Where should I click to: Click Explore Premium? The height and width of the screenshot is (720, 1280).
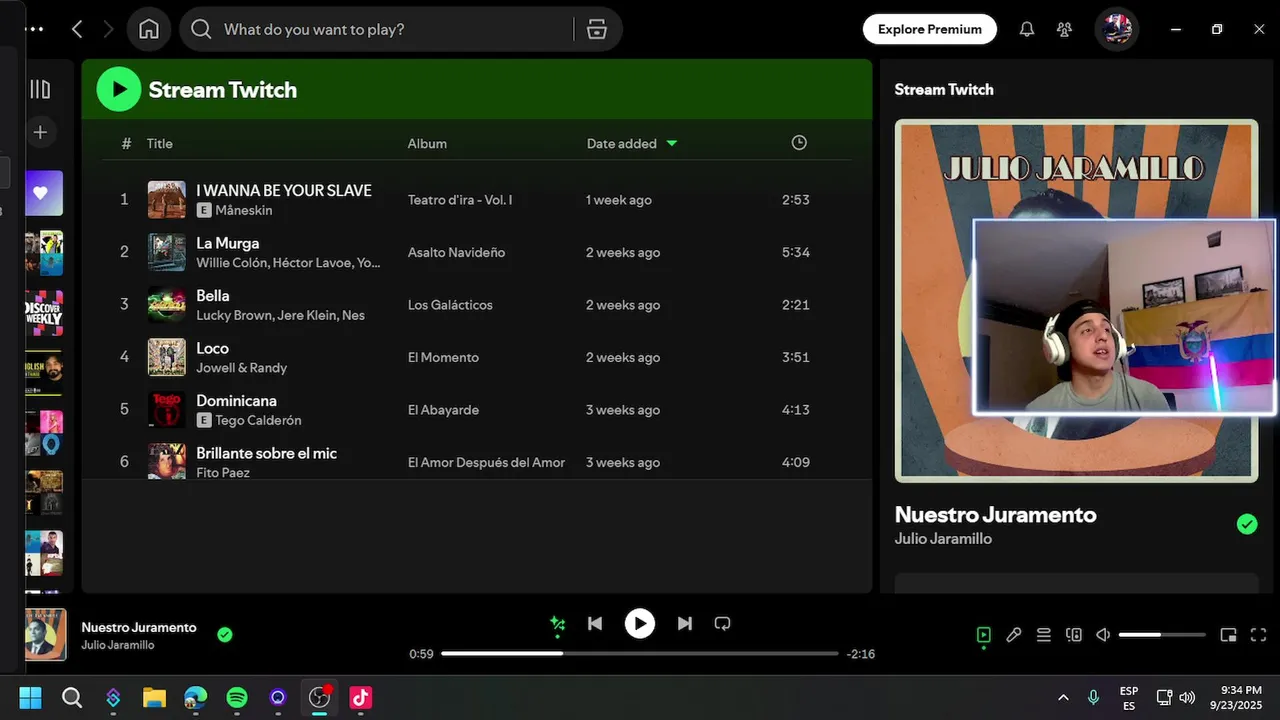(x=930, y=29)
